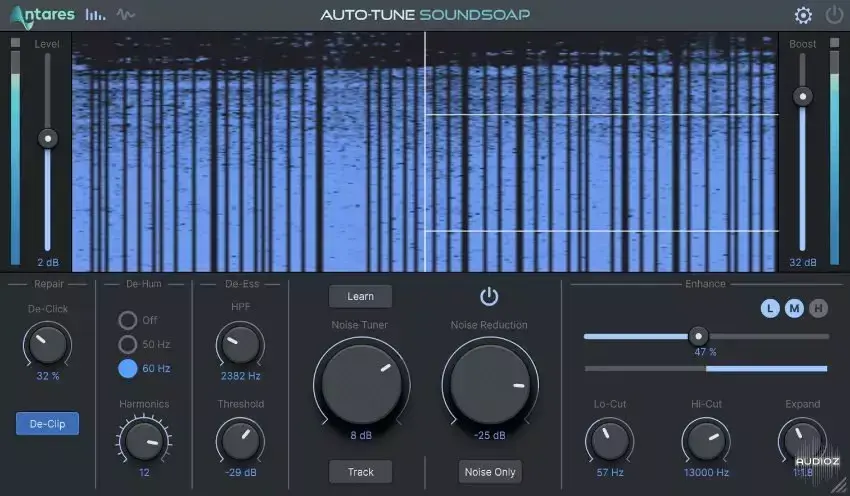Click the De-Ess Threshold knob

(240, 441)
